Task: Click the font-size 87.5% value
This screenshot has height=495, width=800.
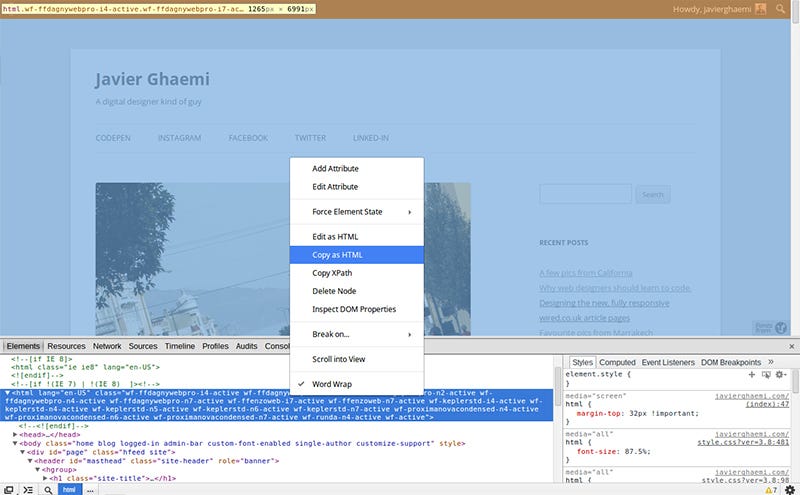Action: 637,452
